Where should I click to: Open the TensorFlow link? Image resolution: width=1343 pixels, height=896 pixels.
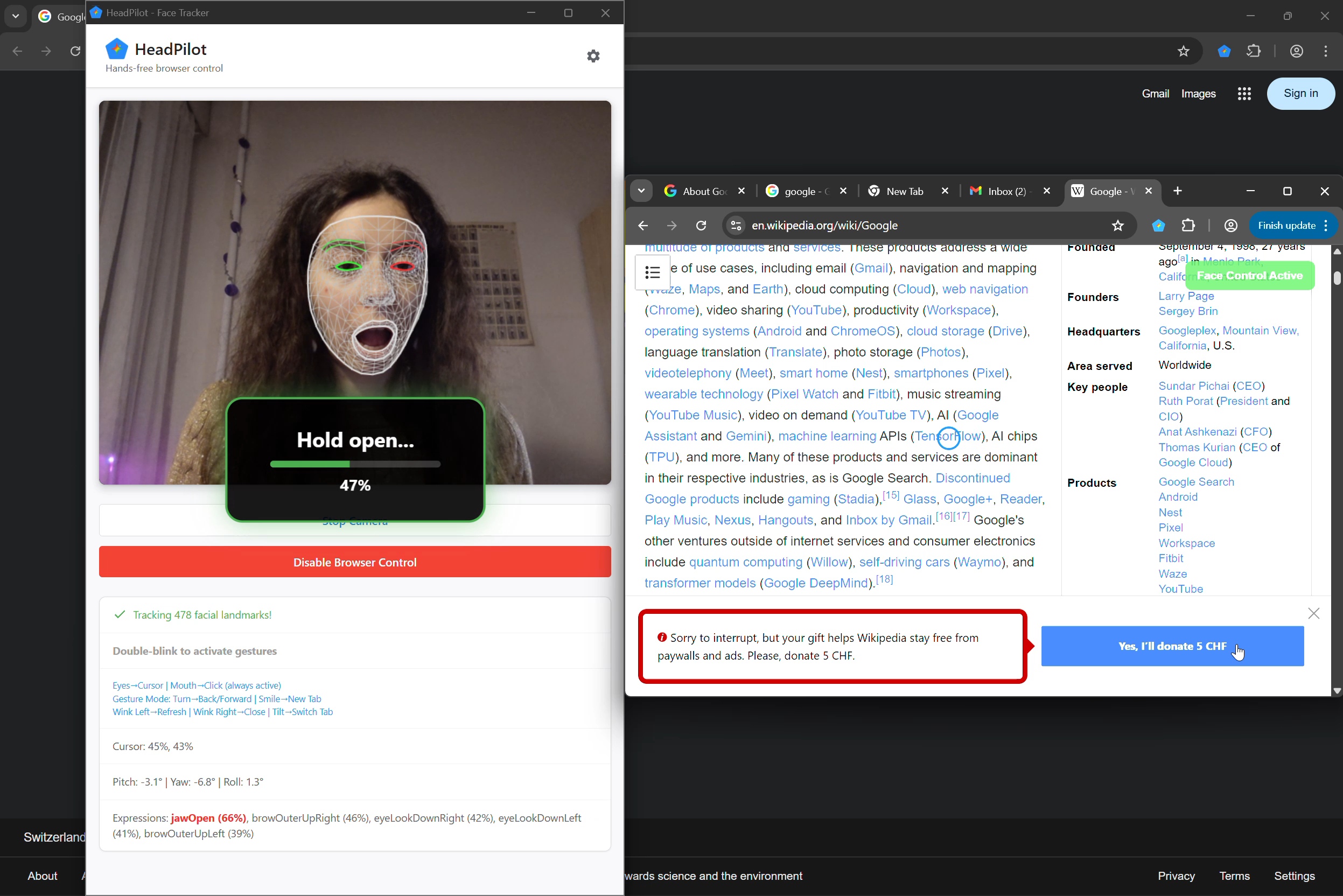(x=948, y=437)
